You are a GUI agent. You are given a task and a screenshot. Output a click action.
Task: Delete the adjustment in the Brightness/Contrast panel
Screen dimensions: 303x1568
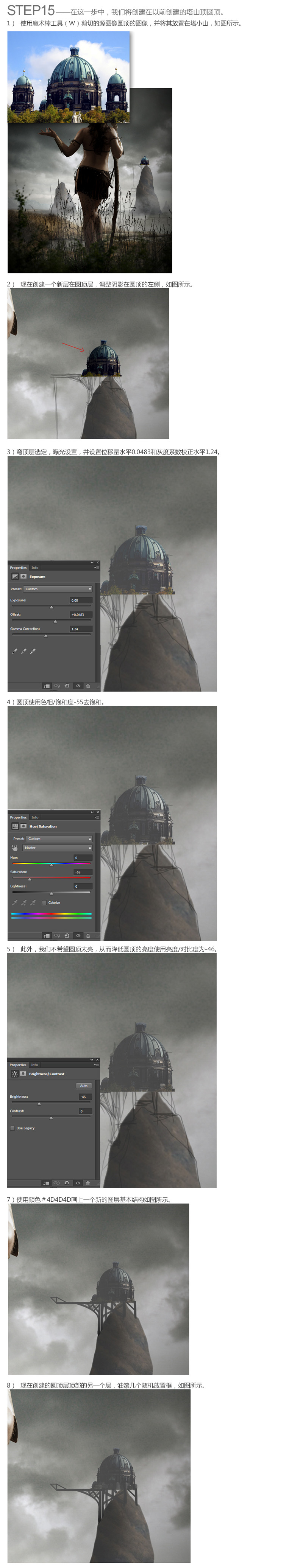click(x=88, y=1183)
